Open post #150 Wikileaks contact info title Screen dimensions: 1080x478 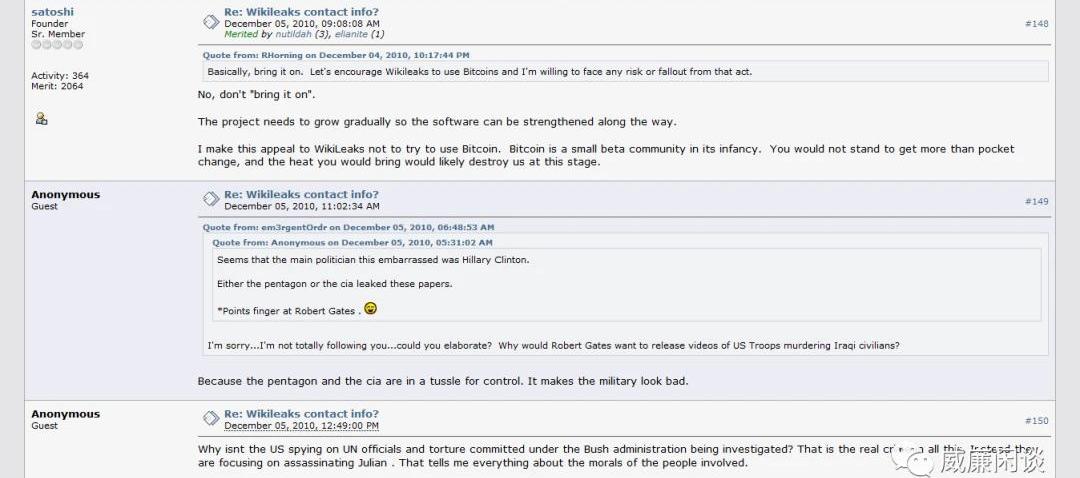301,414
